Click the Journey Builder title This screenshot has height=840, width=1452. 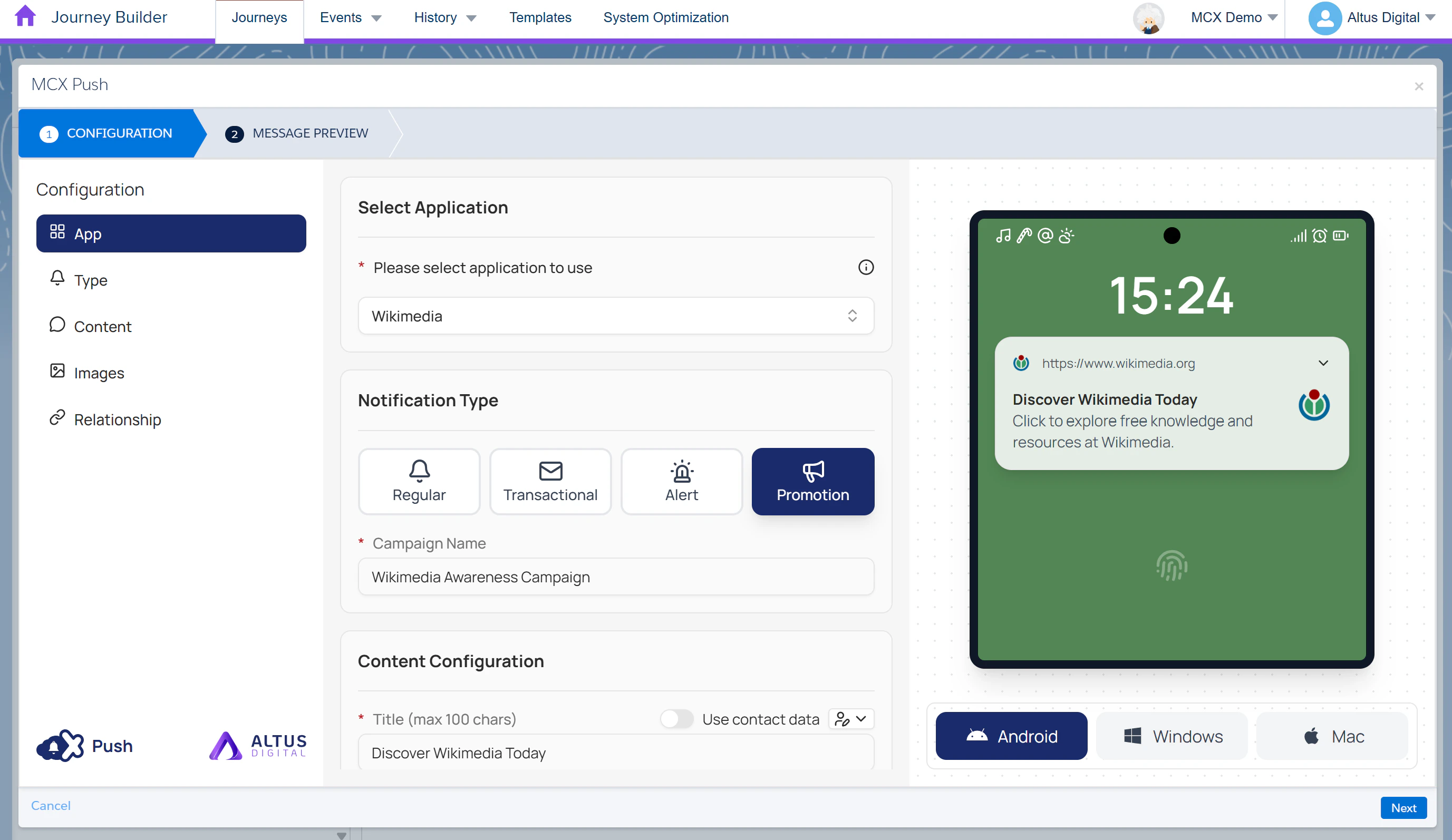point(109,17)
